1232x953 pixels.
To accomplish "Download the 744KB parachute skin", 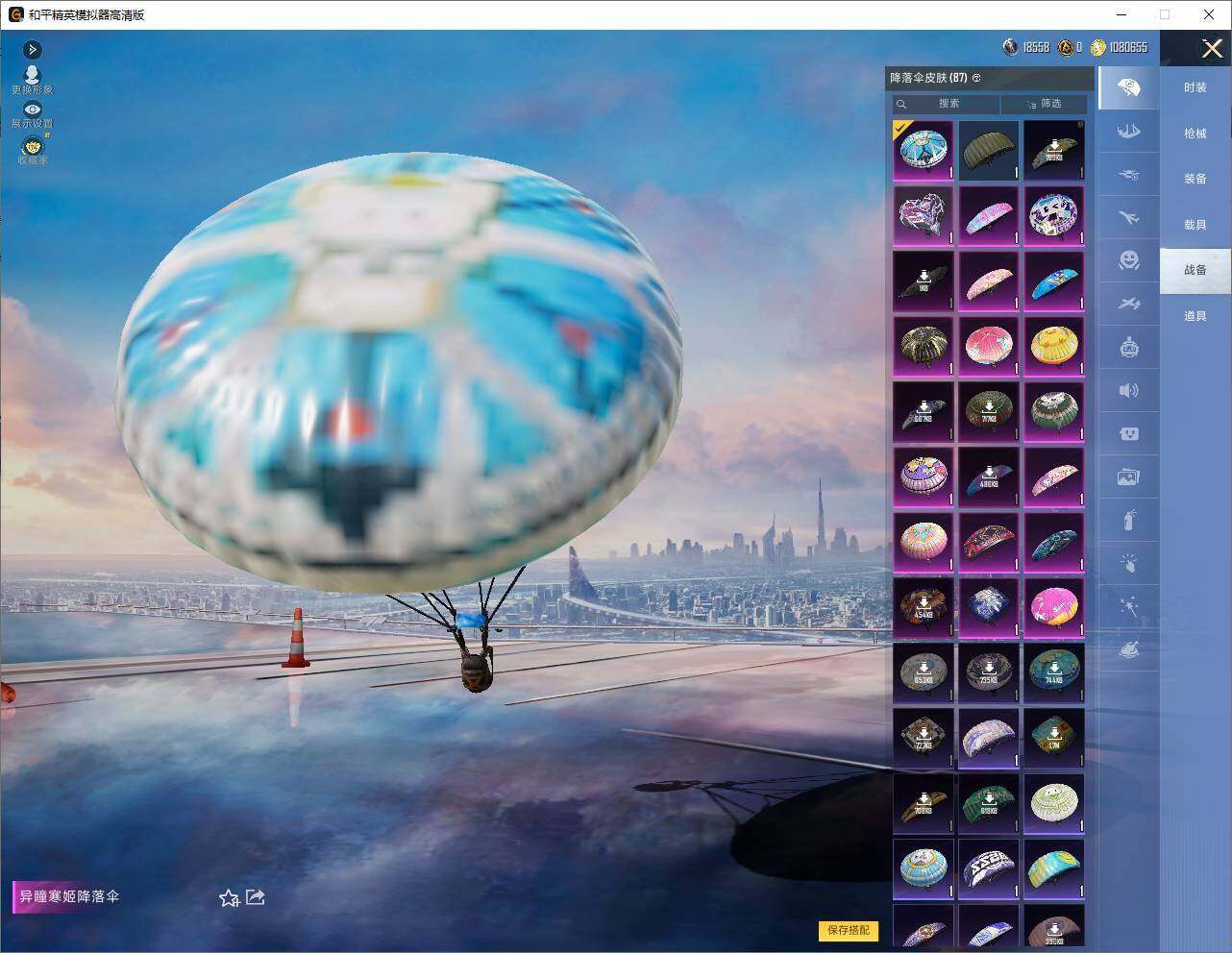I will click(1053, 672).
